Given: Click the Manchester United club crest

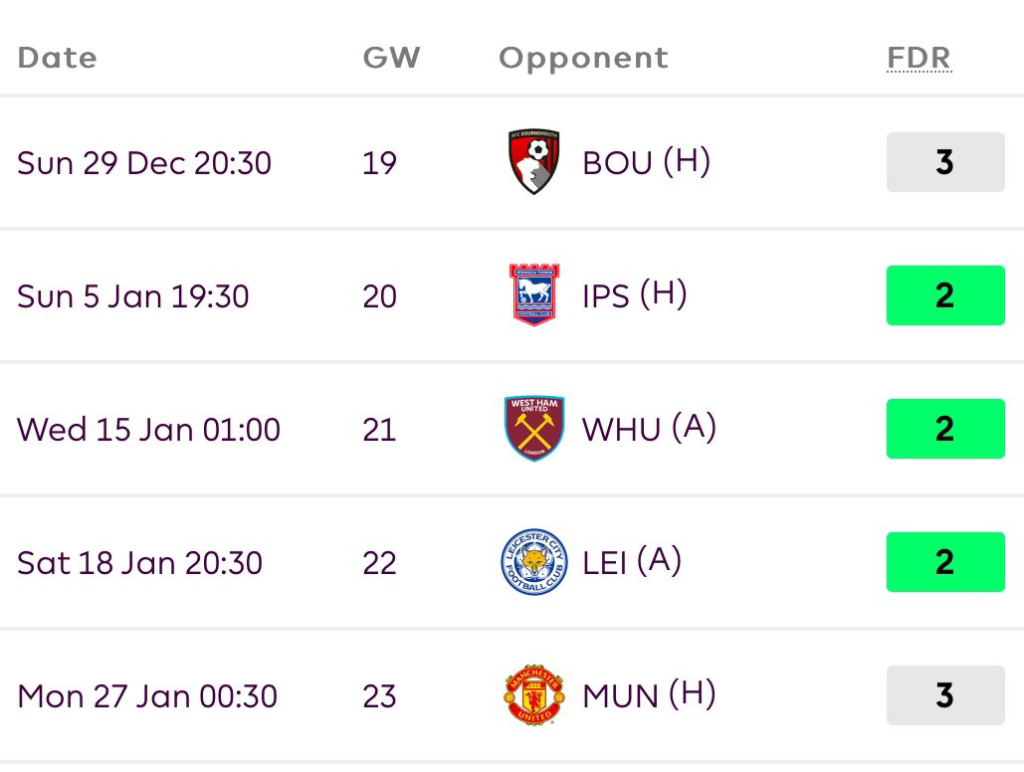Looking at the screenshot, I should click(534, 695).
